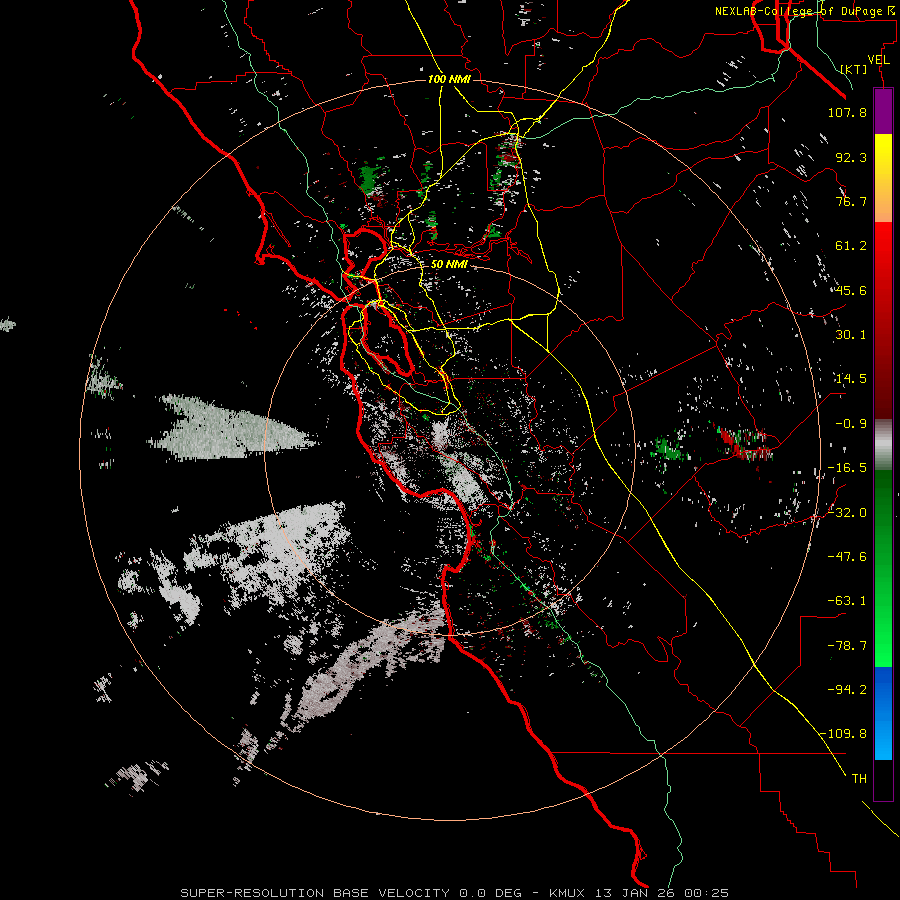Click the 50 NMI range ring label
This screenshot has height=900, width=900.
449,264
